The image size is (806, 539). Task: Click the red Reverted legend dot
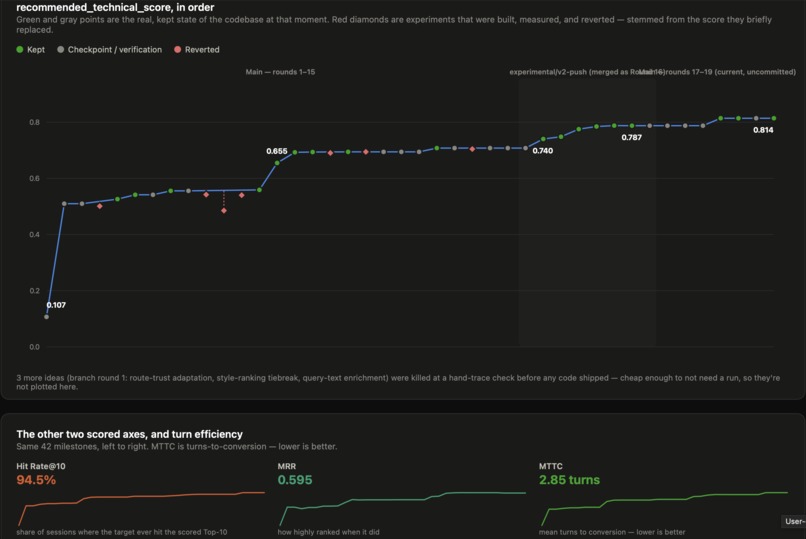pyautogui.click(x=178, y=50)
